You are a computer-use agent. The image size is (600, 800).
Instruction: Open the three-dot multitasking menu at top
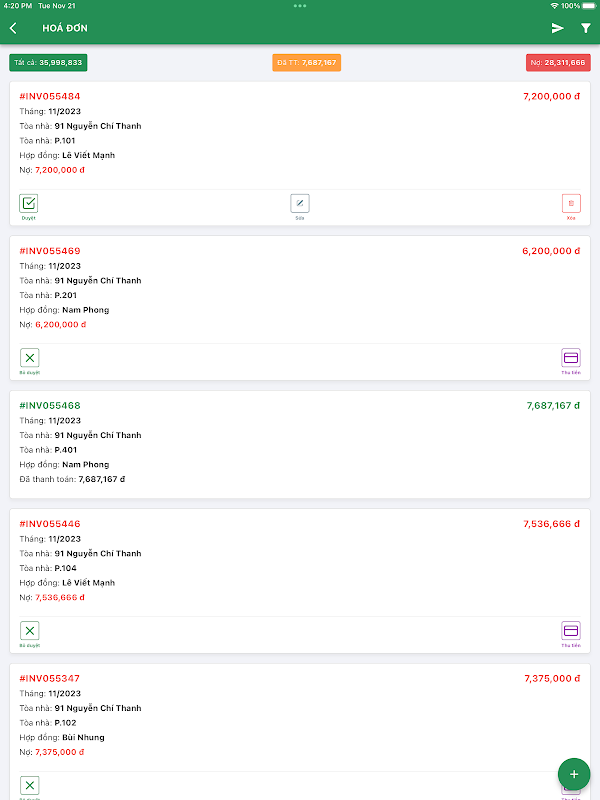[x=300, y=5]
